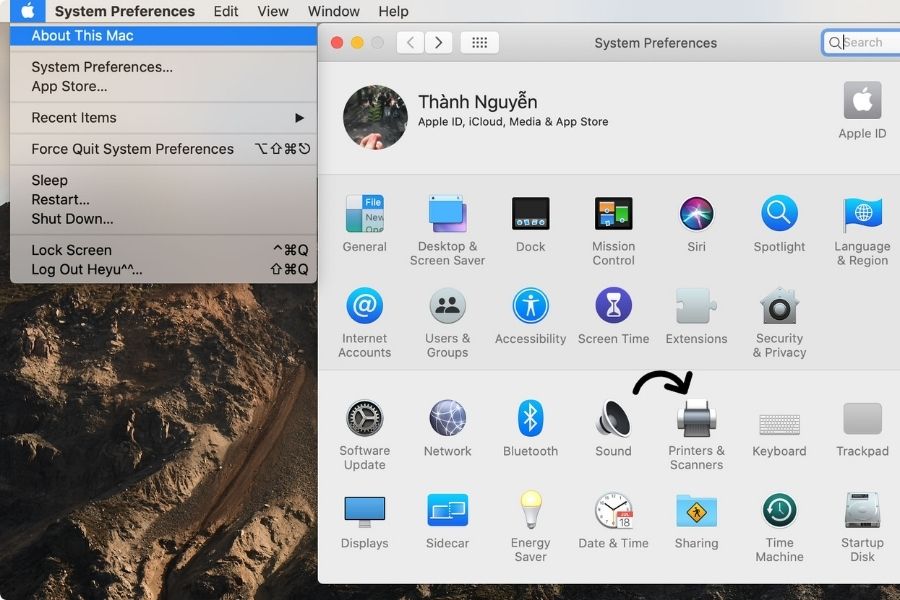Click the Apple menu logo
This screenshot has height=600, width=900.
(28, 11)
